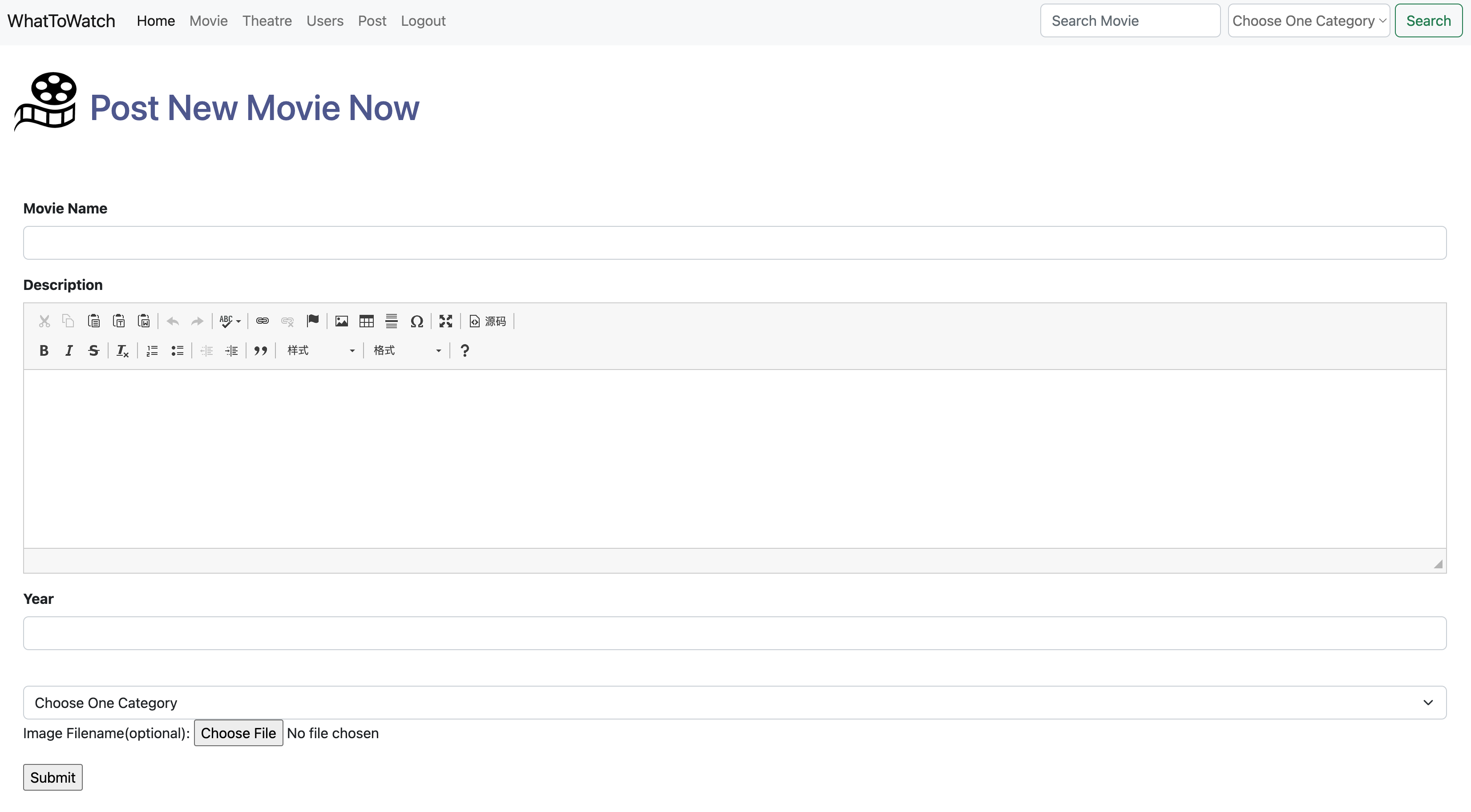
Task: Open the Movie nav item
Action: pyautogui.click(x=208, y=20)
